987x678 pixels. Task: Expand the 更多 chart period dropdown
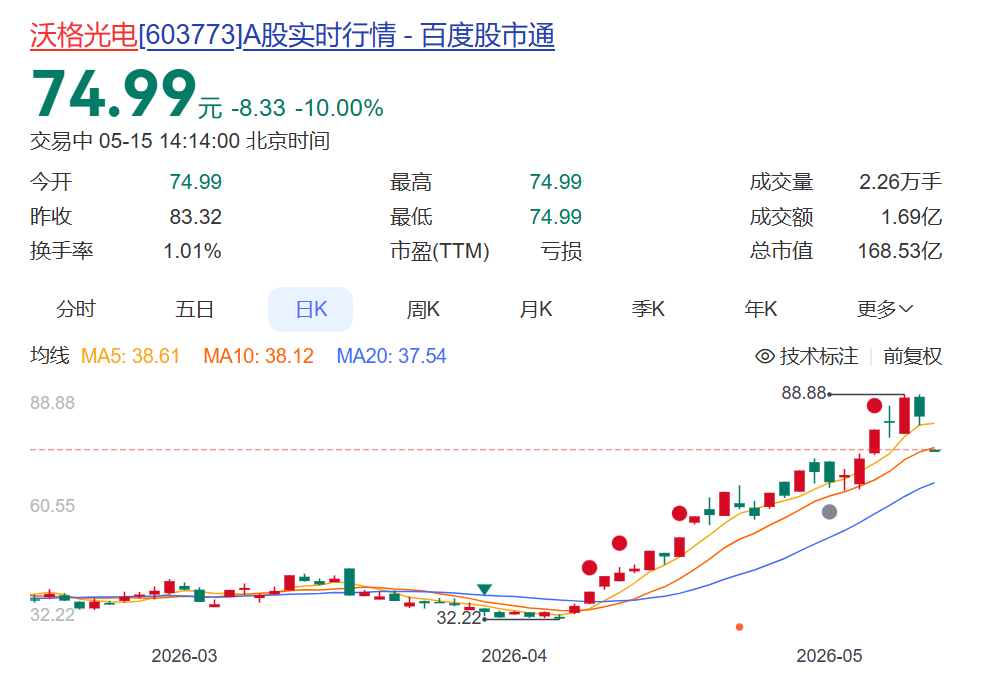(x=884, y=309)
